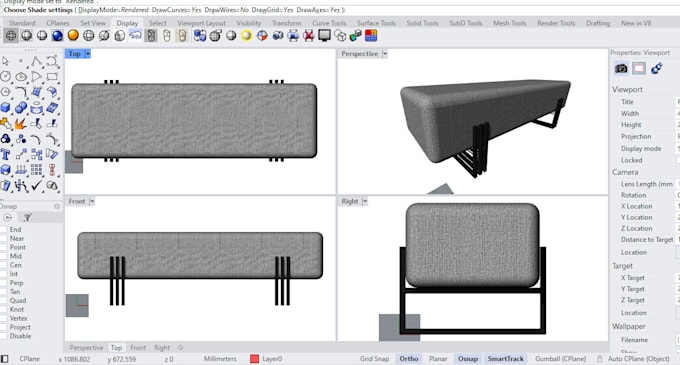Click the black monitor display icon
This screenshot has height=365, width=680.
tap(324, 36)
